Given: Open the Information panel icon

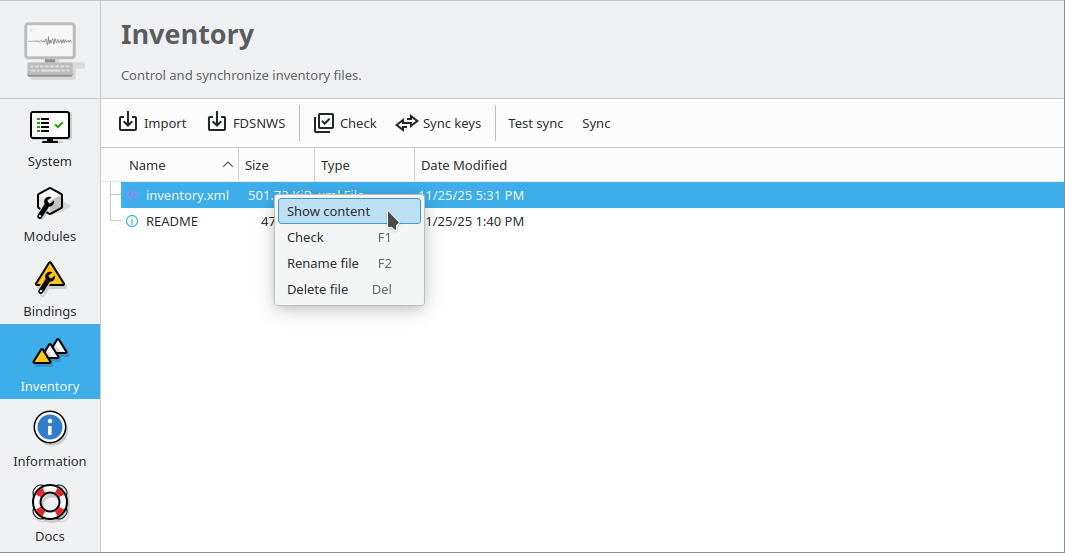Looking at the screenshot, I should pos(49,429).
